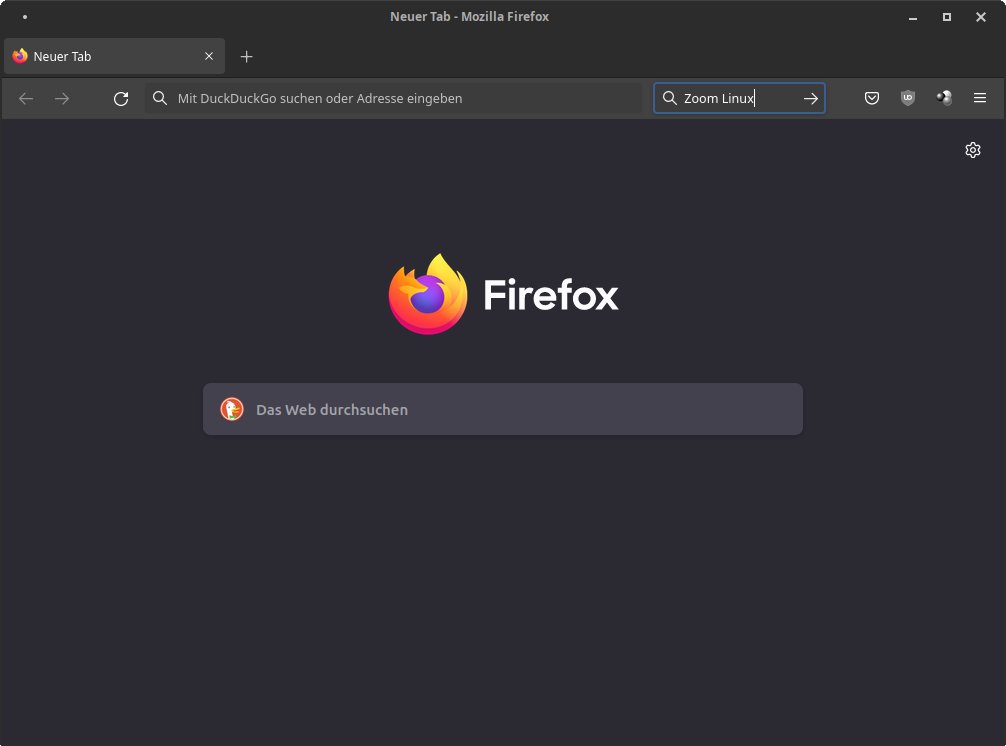Screen dimensions: 1006x746
Task: Reload the current page
Action: tap(121, 98)
